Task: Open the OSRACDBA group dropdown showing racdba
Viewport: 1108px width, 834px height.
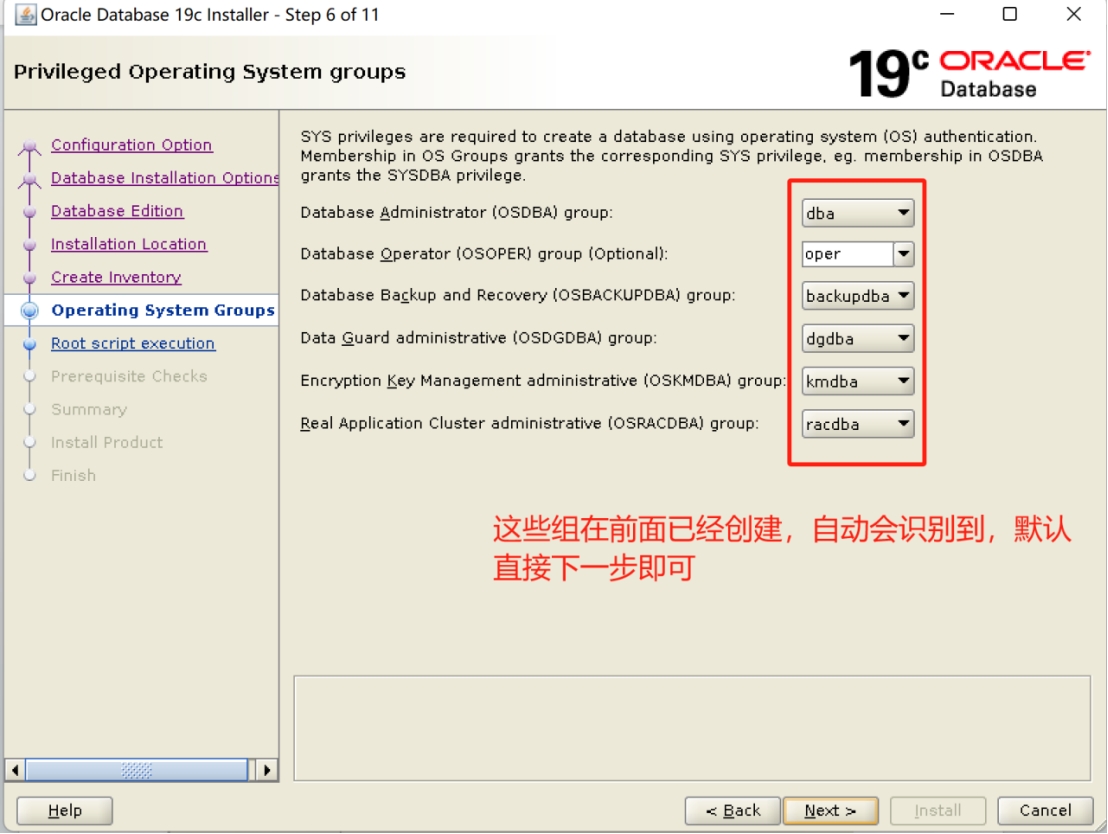Action: coord(858,424)
